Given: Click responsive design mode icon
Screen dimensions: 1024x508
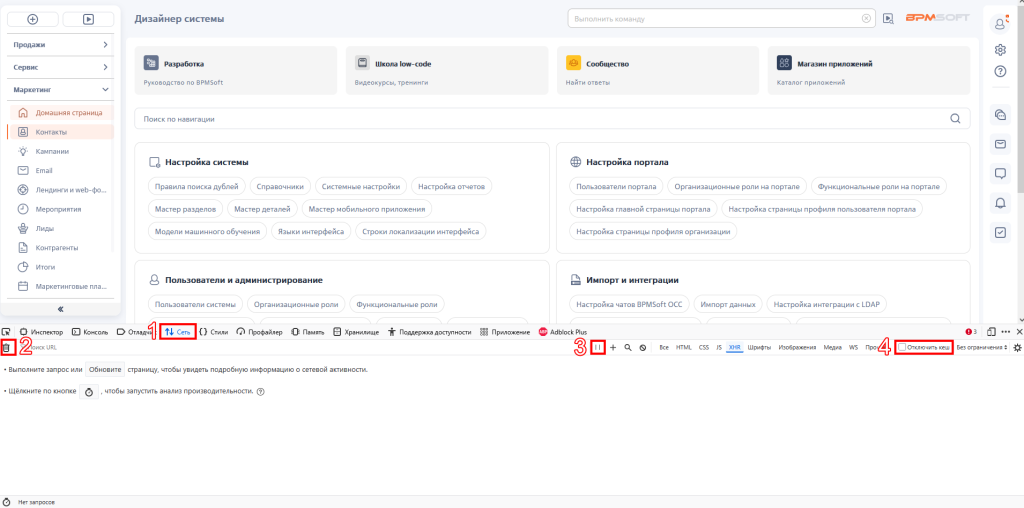Looking at the screenshot, I should [991, 332].
